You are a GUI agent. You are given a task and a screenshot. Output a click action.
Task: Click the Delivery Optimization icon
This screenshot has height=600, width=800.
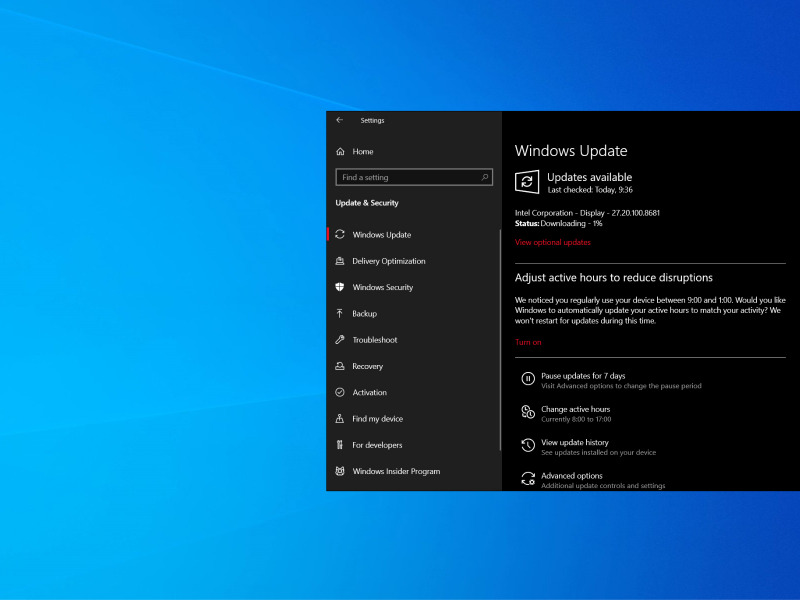(x=340, y=261)
